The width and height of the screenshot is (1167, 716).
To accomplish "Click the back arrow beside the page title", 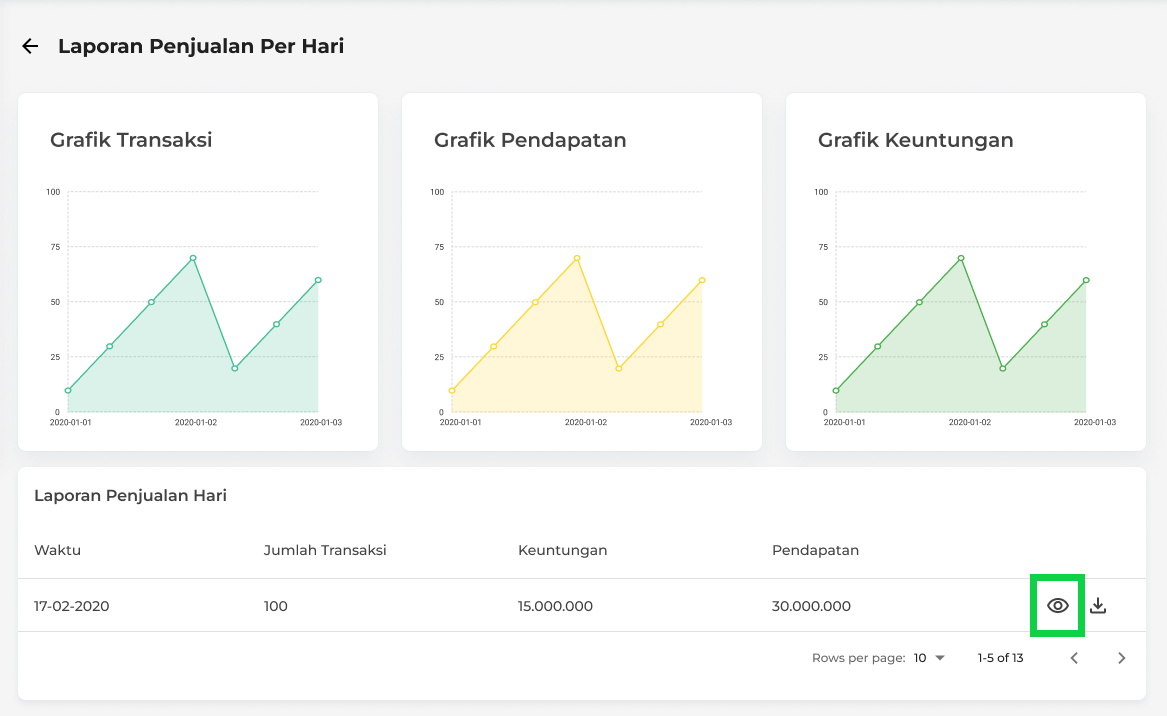I will pos(30,46).
